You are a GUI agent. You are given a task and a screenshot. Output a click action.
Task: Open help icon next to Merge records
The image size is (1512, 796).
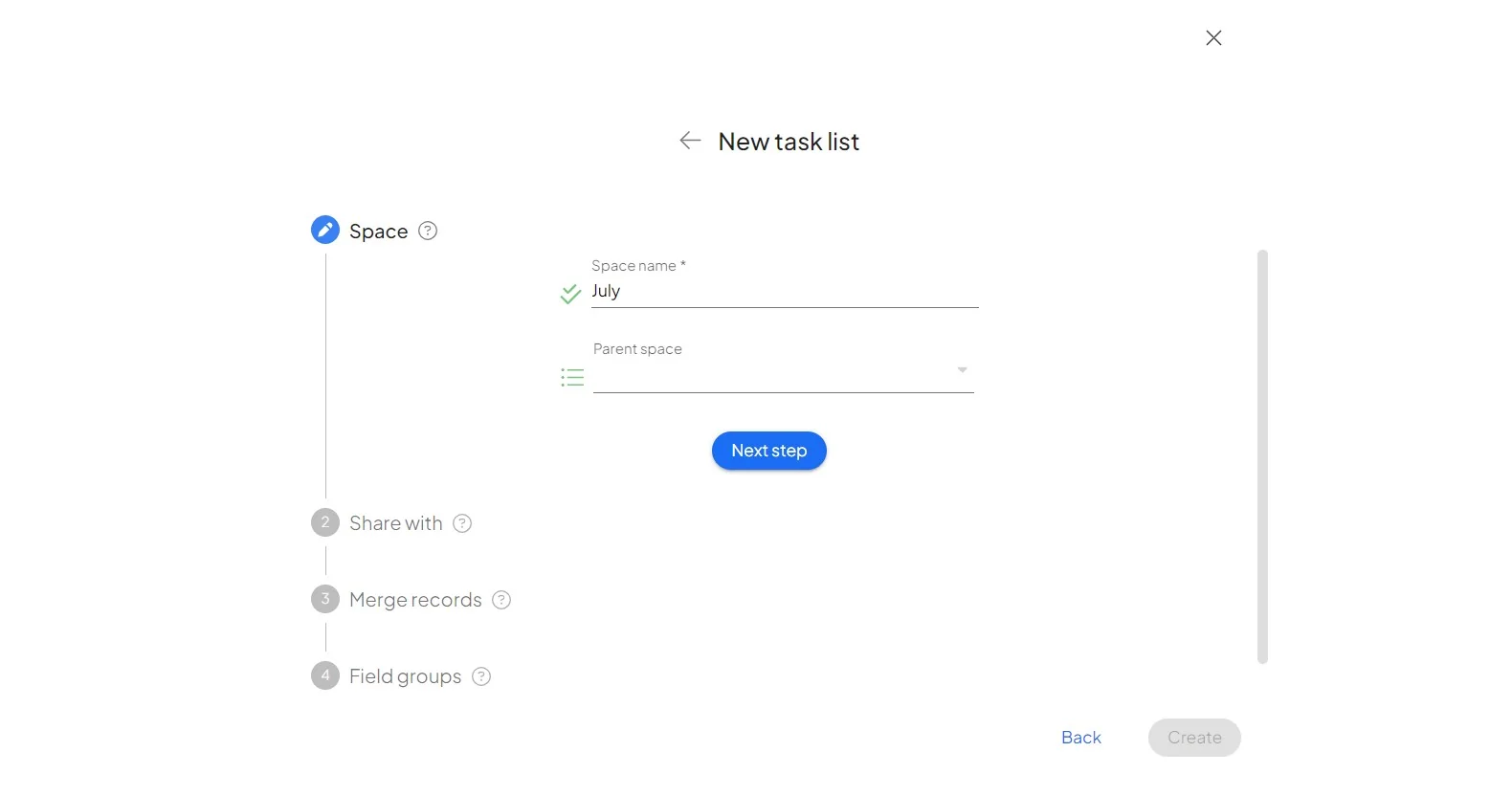[x=501, y=600]
